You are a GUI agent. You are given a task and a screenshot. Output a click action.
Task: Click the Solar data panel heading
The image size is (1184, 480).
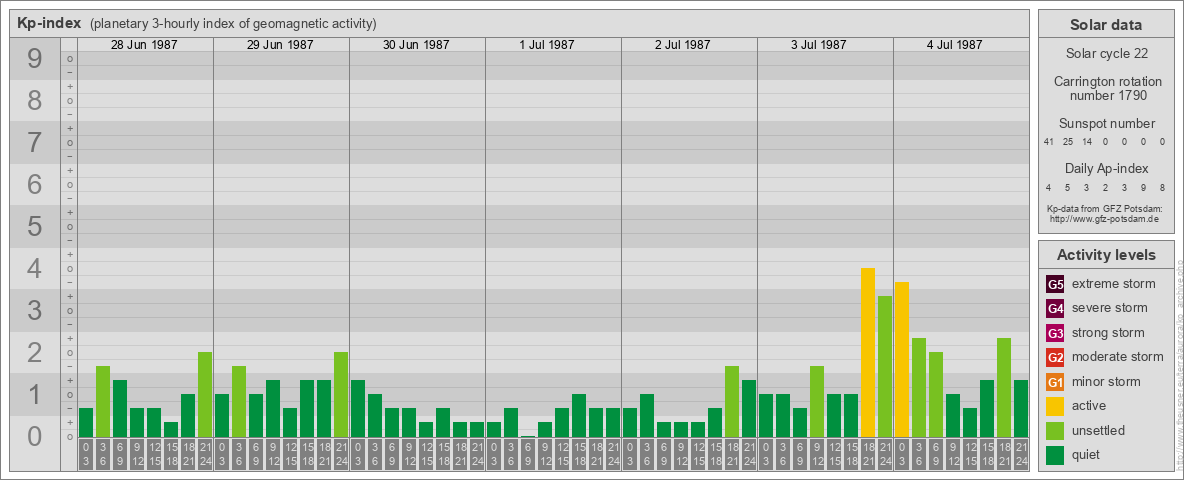click(x=1105, y=25)
